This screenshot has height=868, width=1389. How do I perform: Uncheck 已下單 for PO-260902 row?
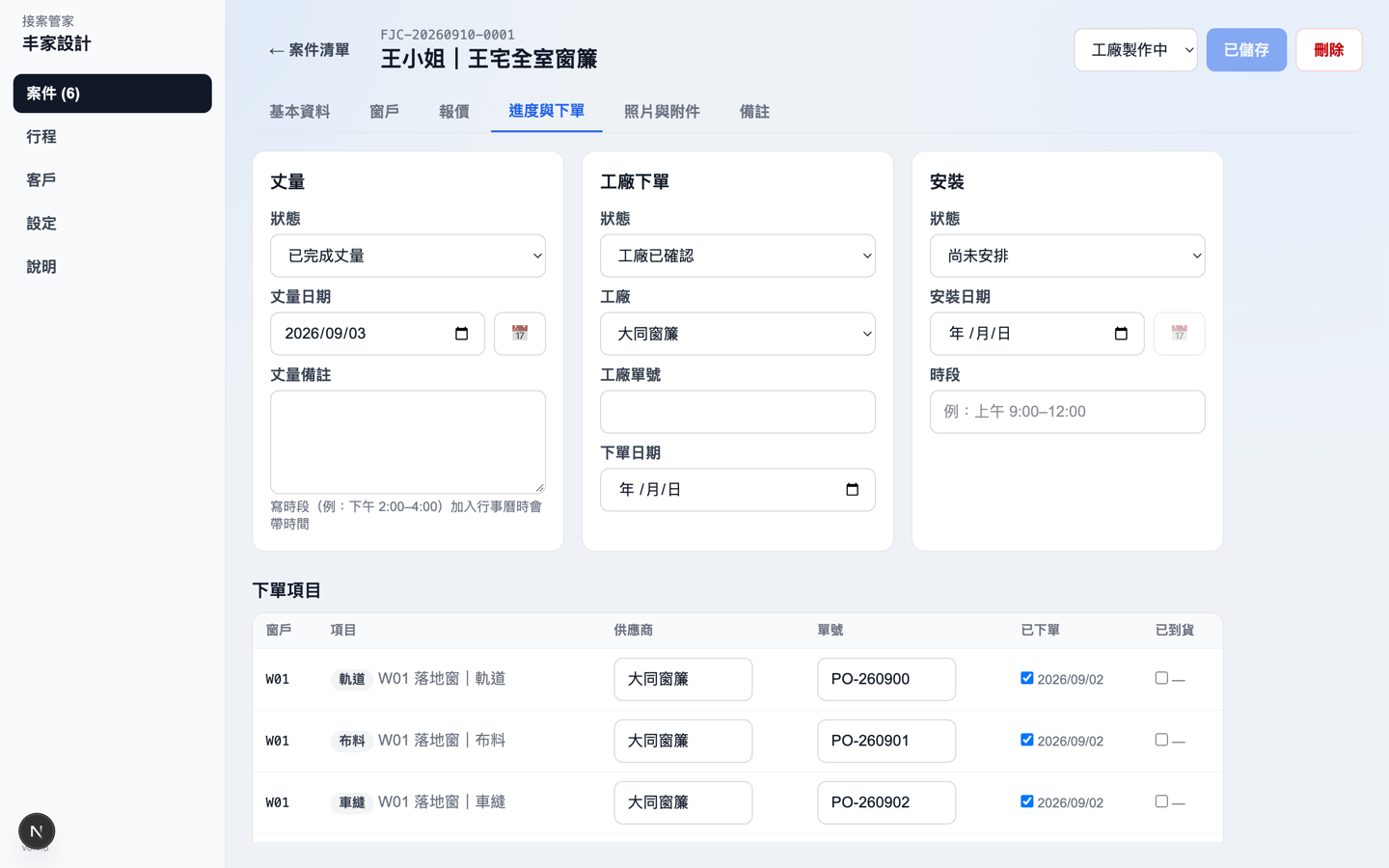coord(1026,801)
